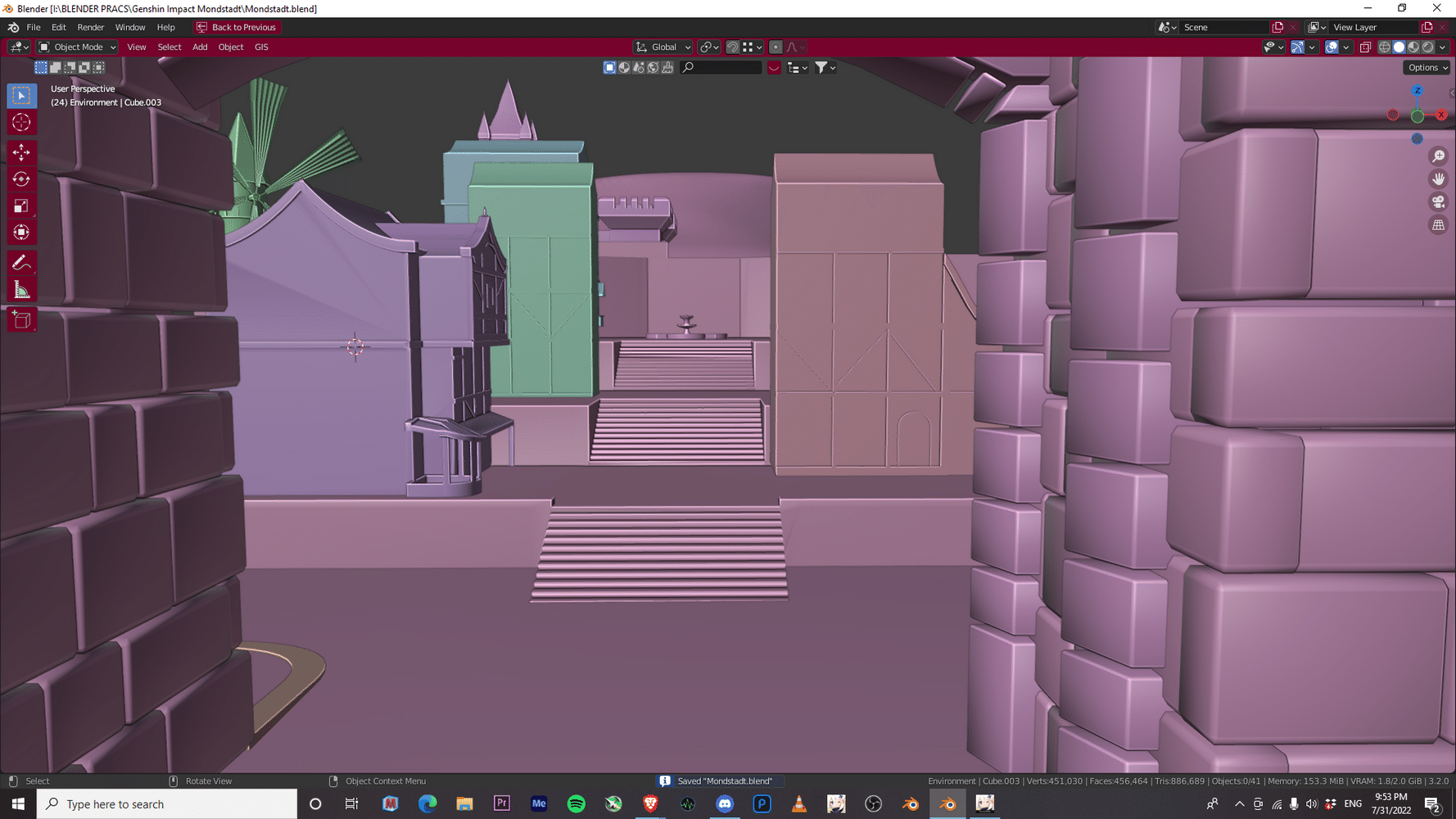Open the GIS menu
The width and height of the screenshot is (1456, 819).
coord(261,47)
